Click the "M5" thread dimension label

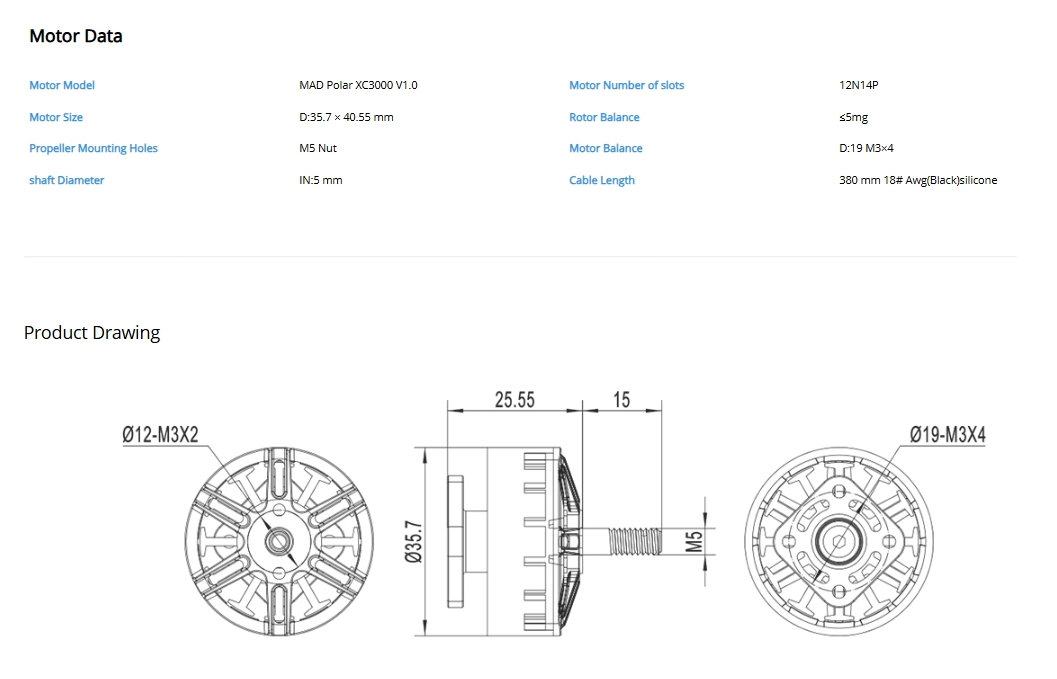click(694, 541)
